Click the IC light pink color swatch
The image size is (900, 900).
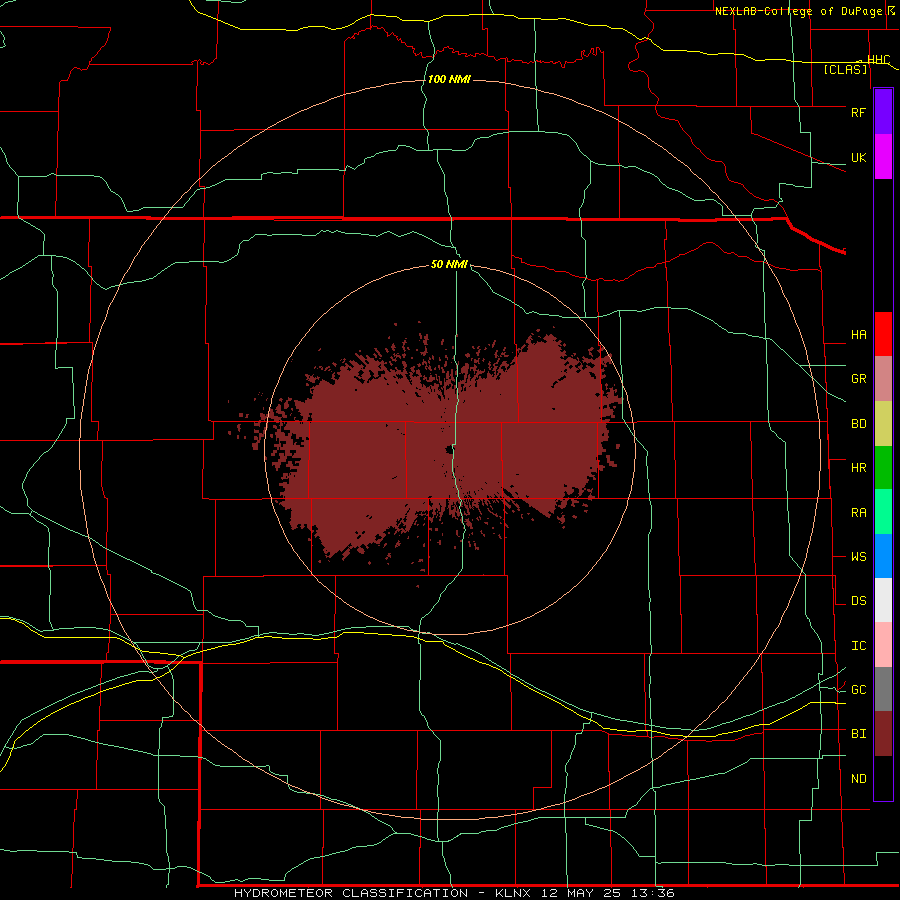tap(883, 645)
